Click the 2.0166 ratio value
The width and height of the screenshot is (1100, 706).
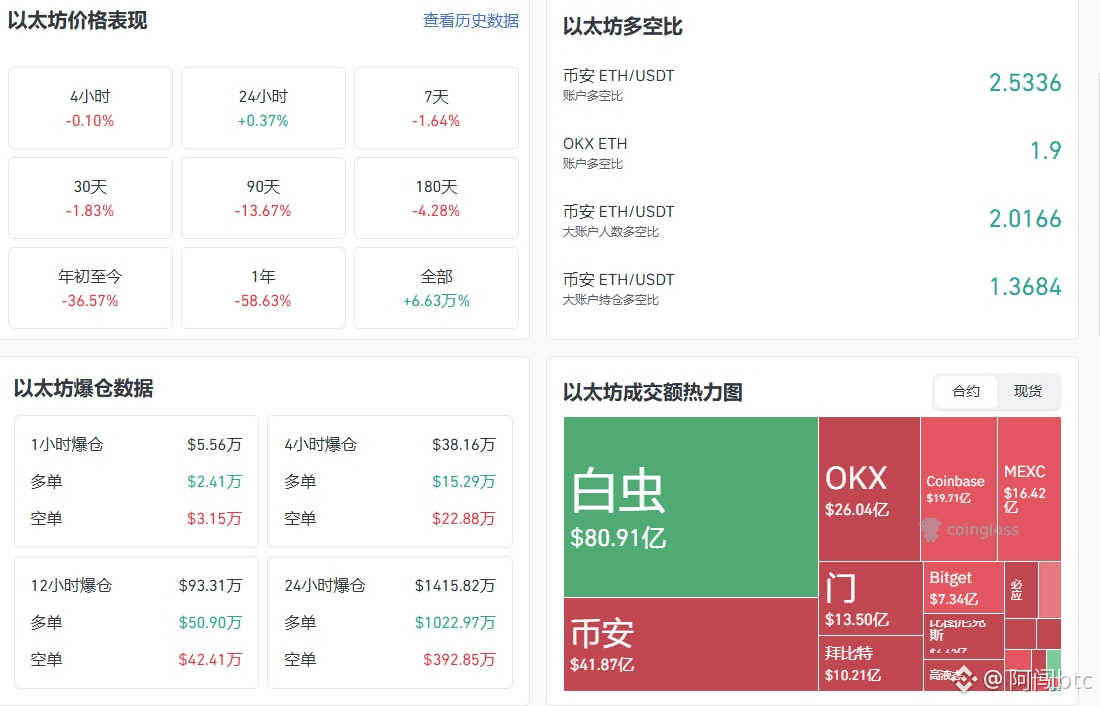point(1025,219)
